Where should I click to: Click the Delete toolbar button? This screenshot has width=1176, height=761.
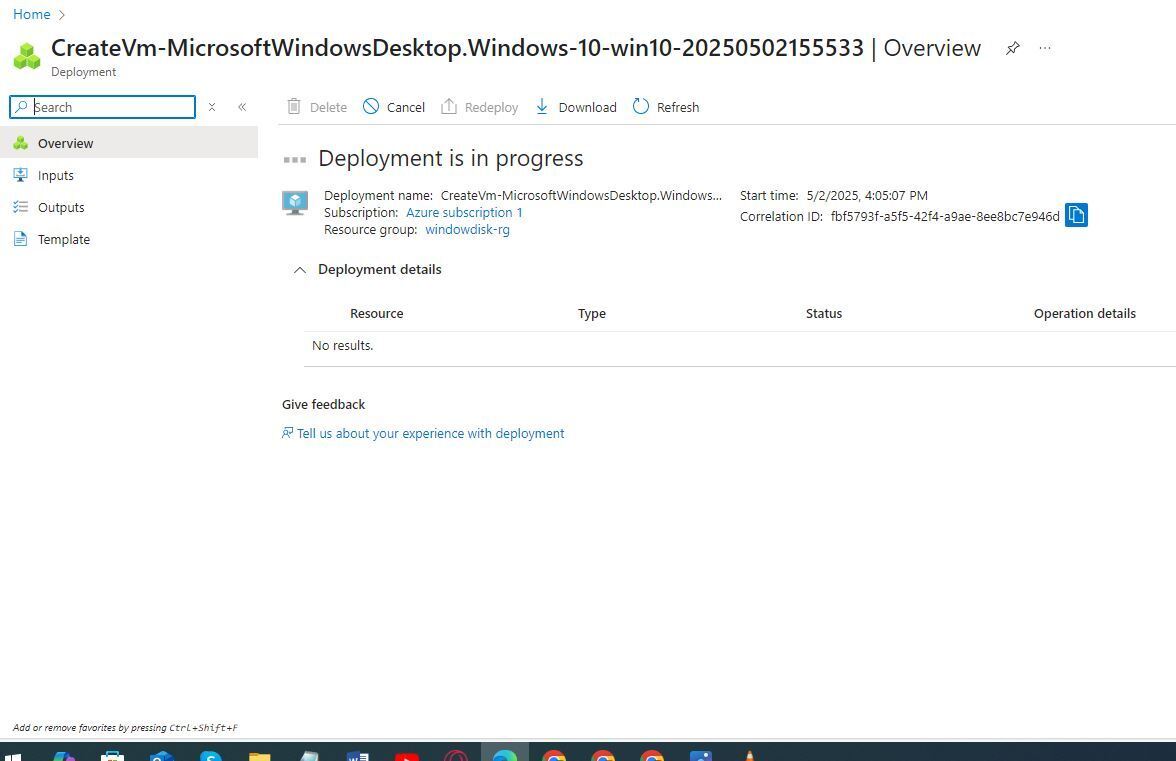point(317,107)
